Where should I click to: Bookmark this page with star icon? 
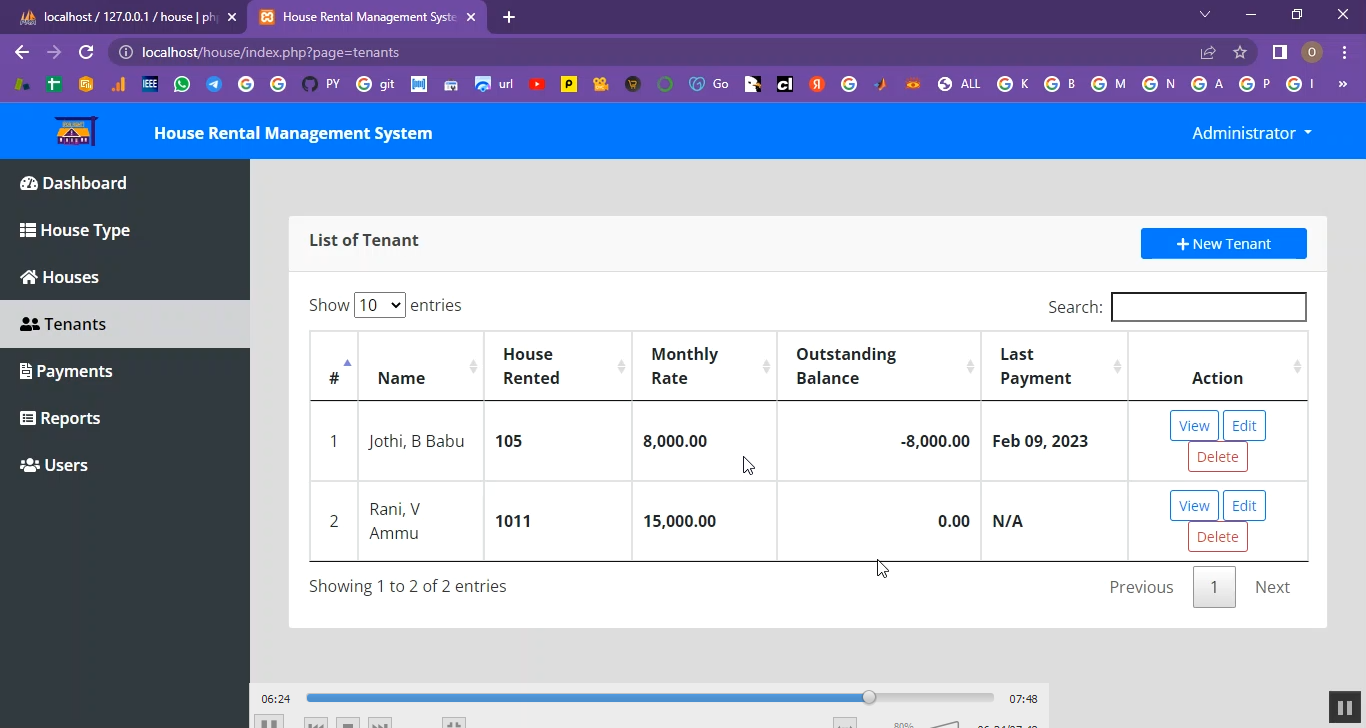tap(1240, 52)
